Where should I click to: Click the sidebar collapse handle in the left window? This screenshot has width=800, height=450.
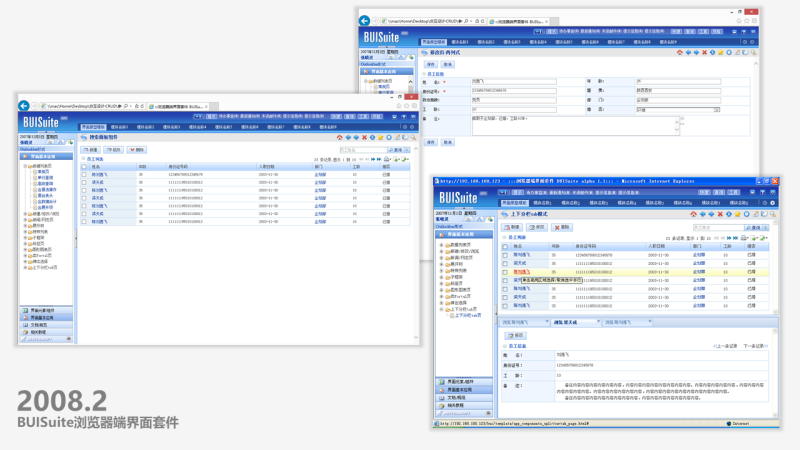click(76, 238)
